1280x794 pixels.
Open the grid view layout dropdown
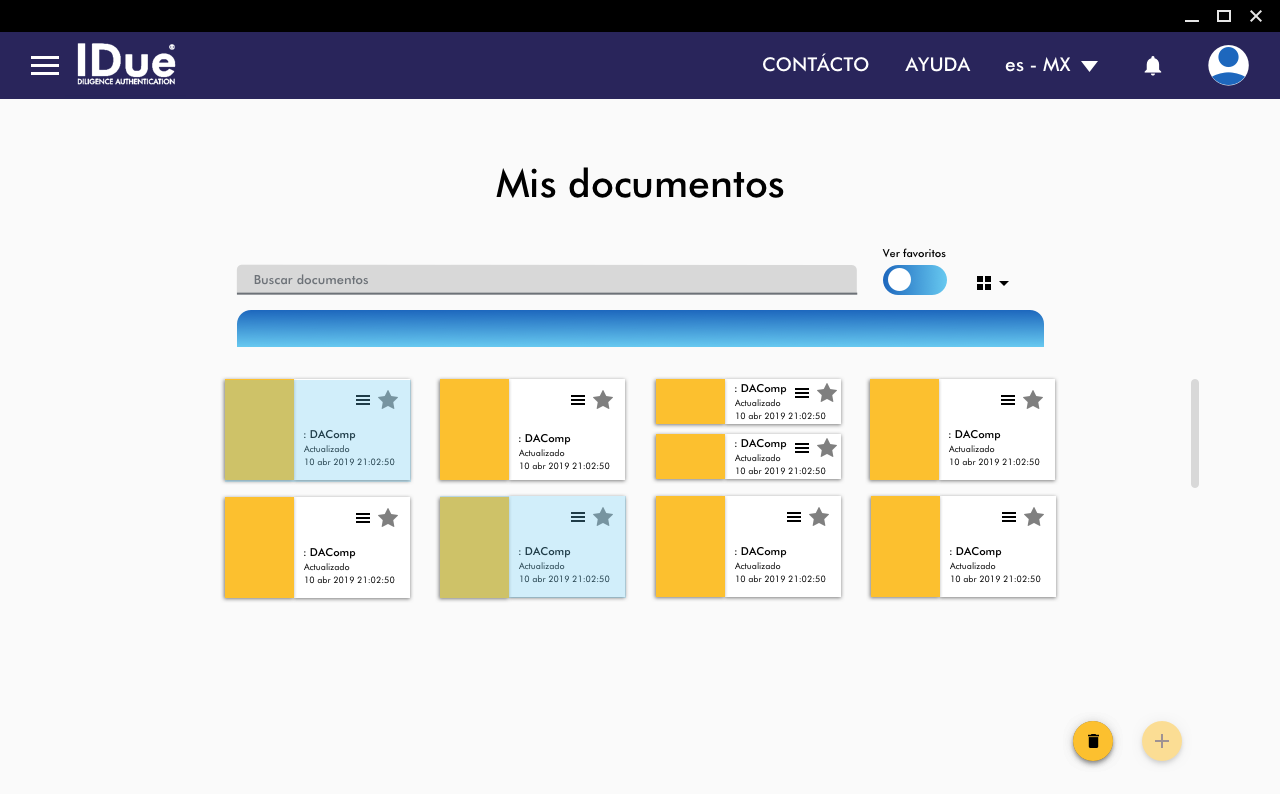992,284
